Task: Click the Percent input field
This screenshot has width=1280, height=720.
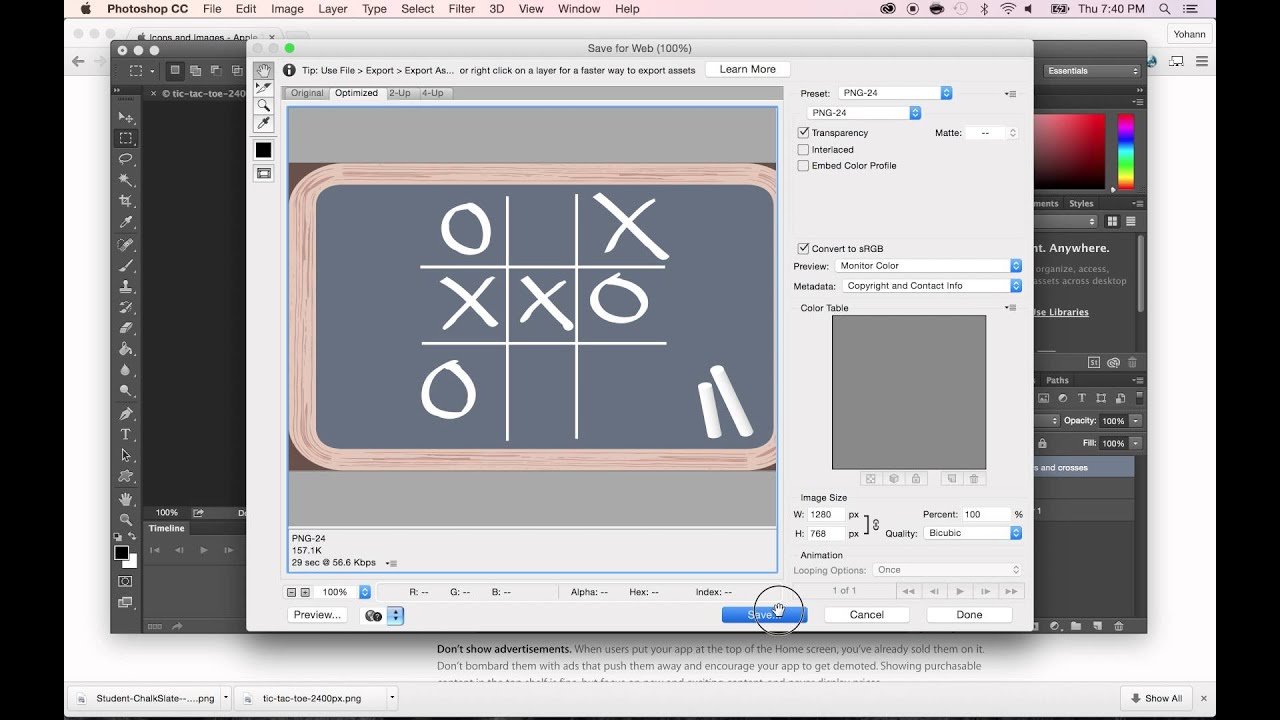Action: pyautogui.click(x=986, y=514)
